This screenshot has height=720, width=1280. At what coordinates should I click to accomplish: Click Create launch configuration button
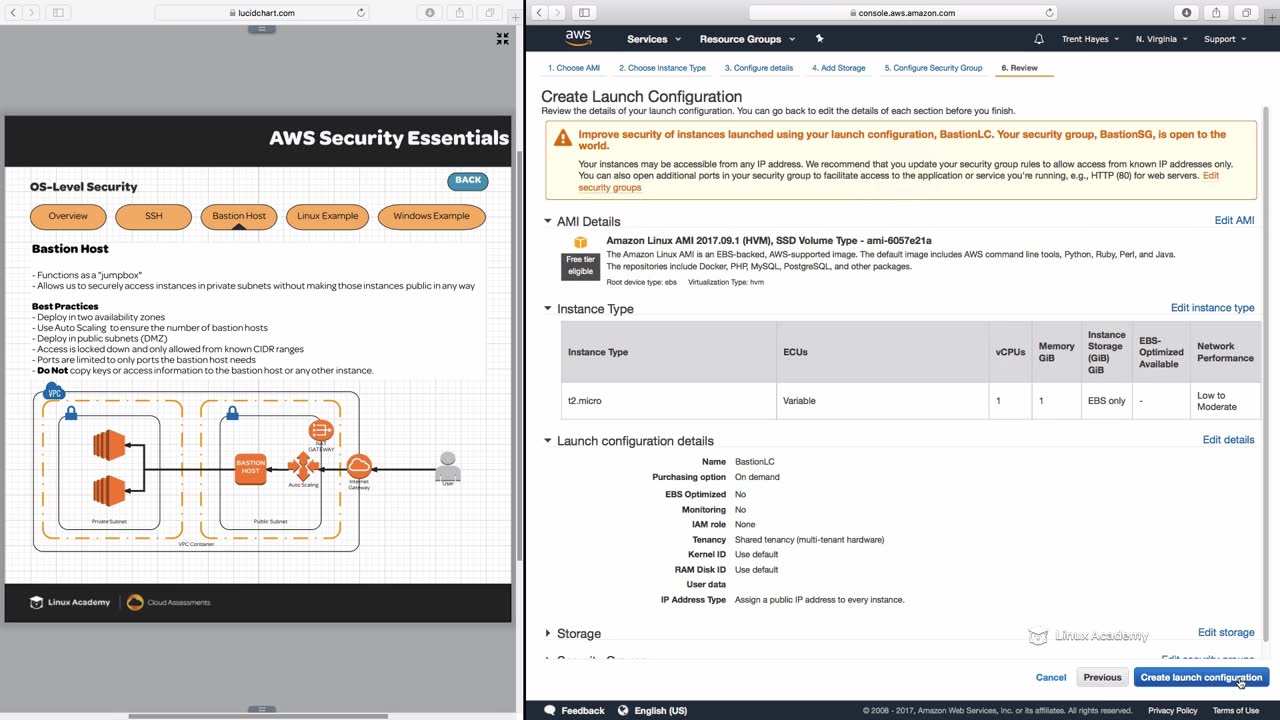pos(1201,678)
